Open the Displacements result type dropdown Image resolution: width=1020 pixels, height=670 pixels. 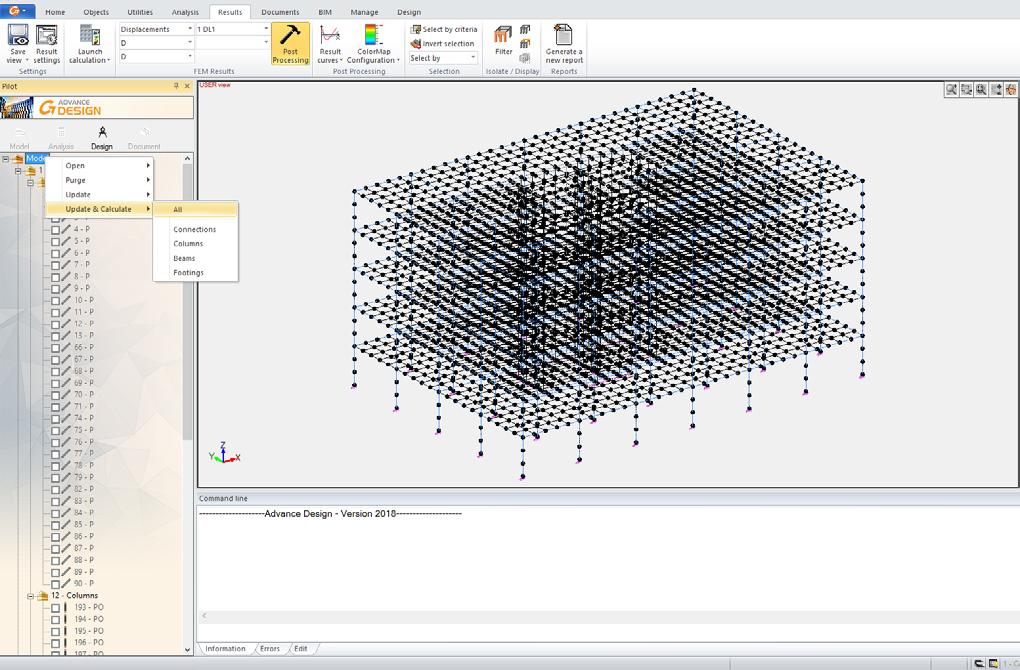click(x=189, y=29)
